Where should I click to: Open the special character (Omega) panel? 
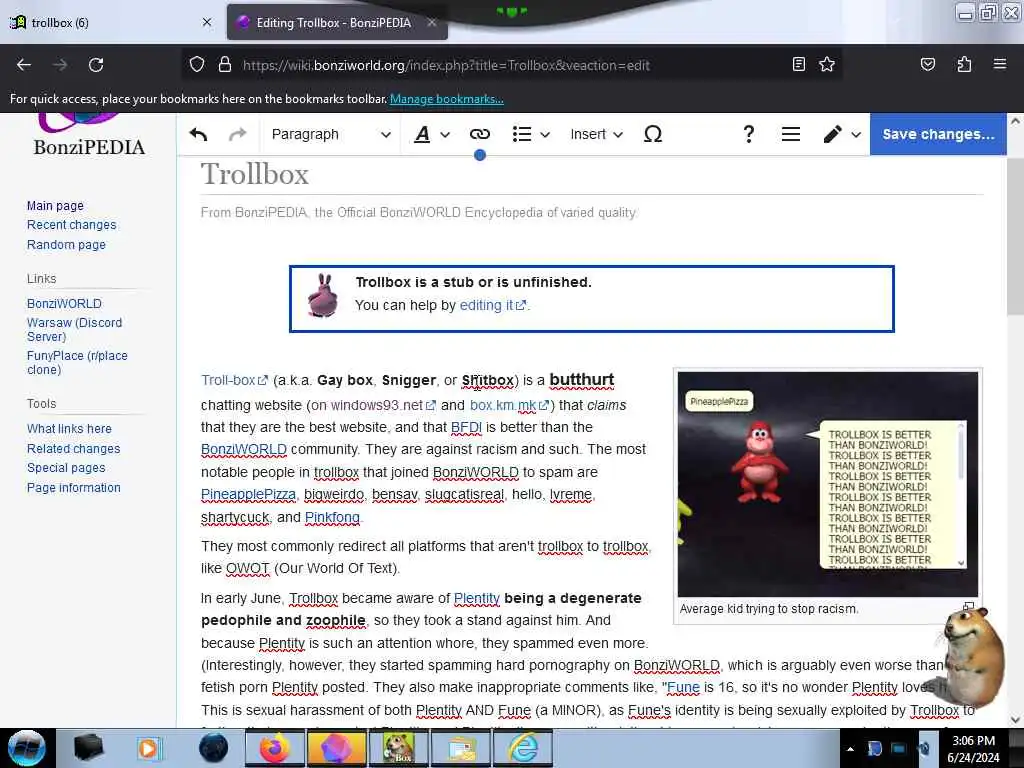[x=652, y=135]
